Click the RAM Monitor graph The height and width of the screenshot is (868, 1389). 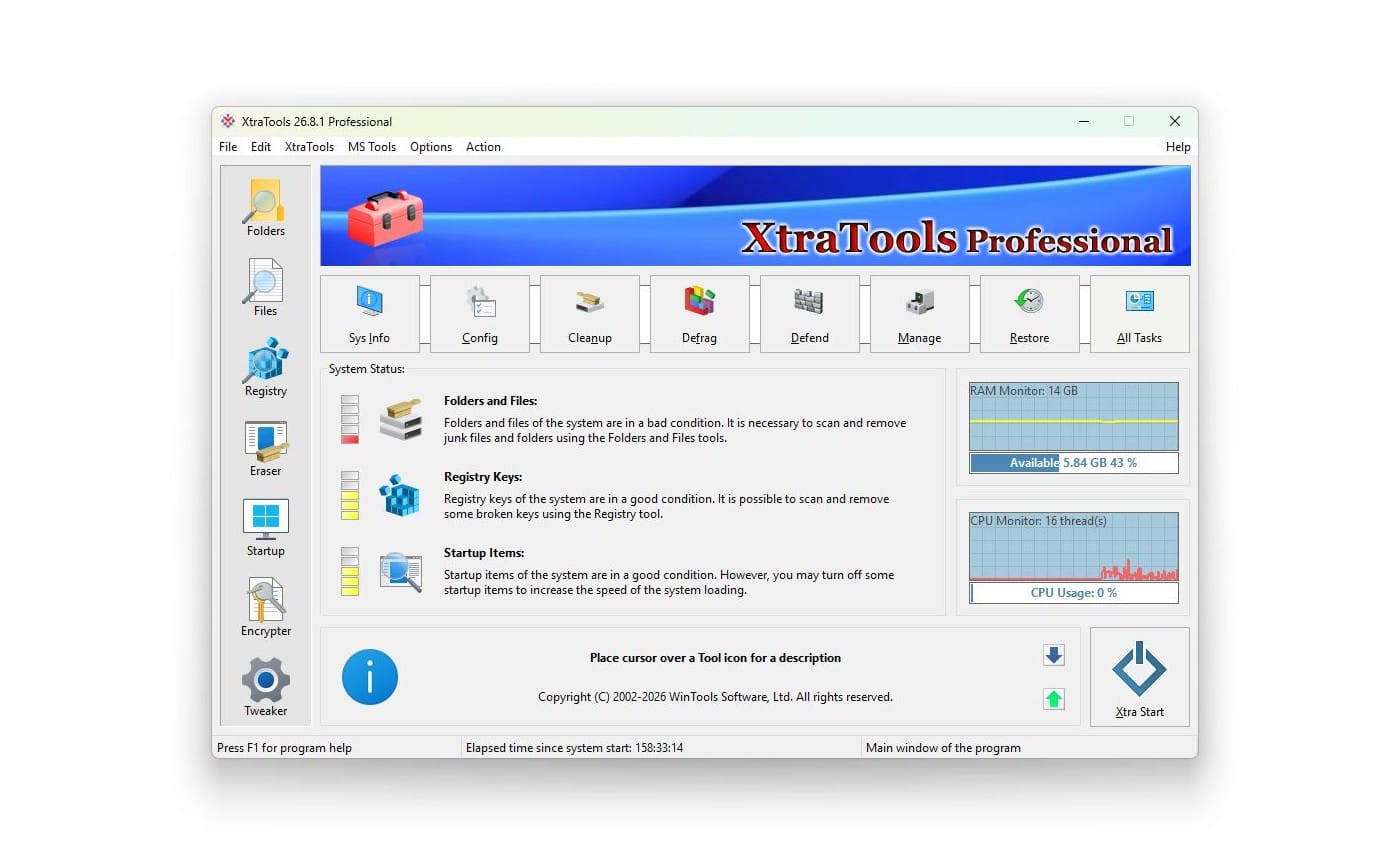point(1074,416)
